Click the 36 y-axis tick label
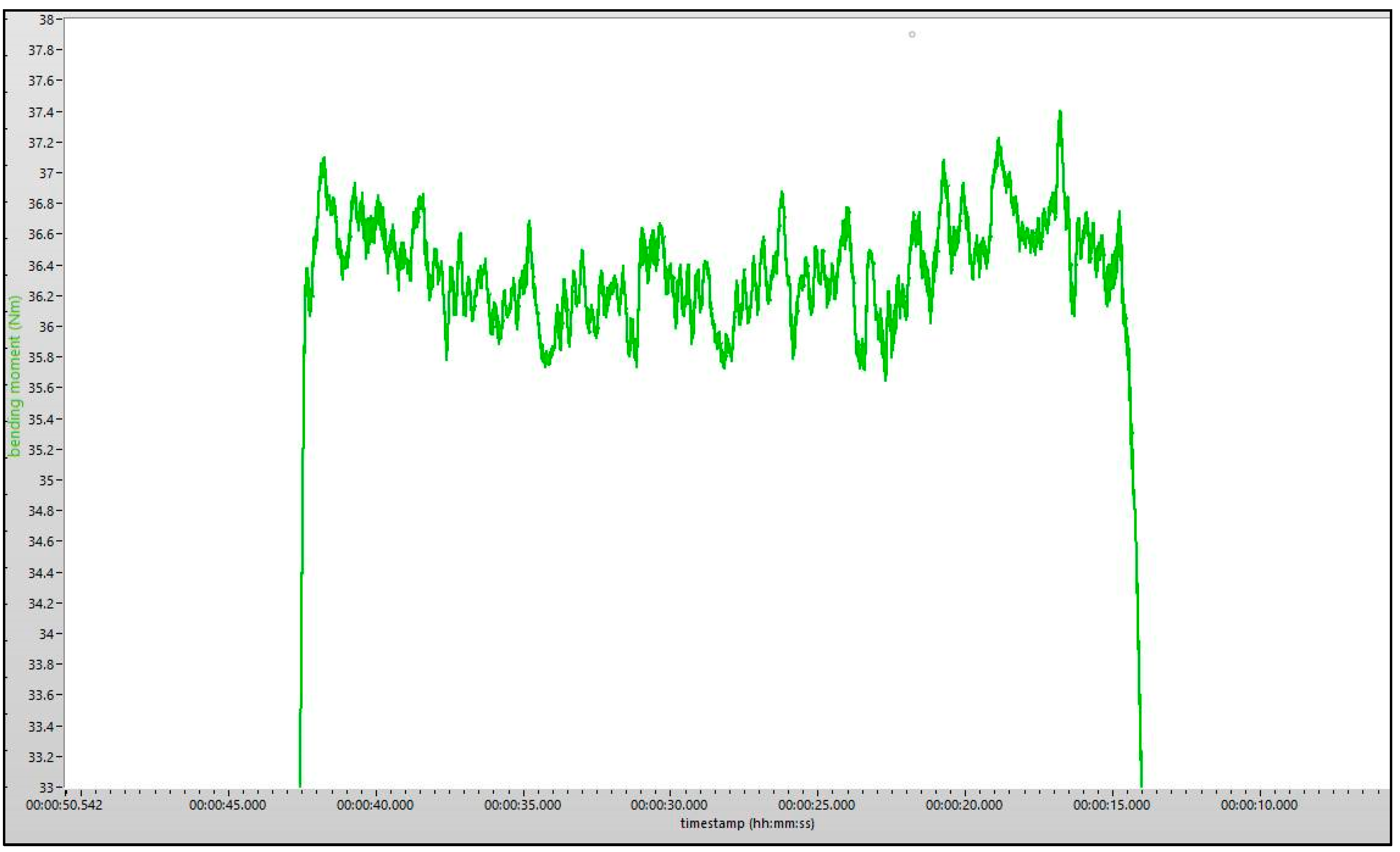Image resolution: width=1400 pixels, height=852 pixels. coord(46,327)
